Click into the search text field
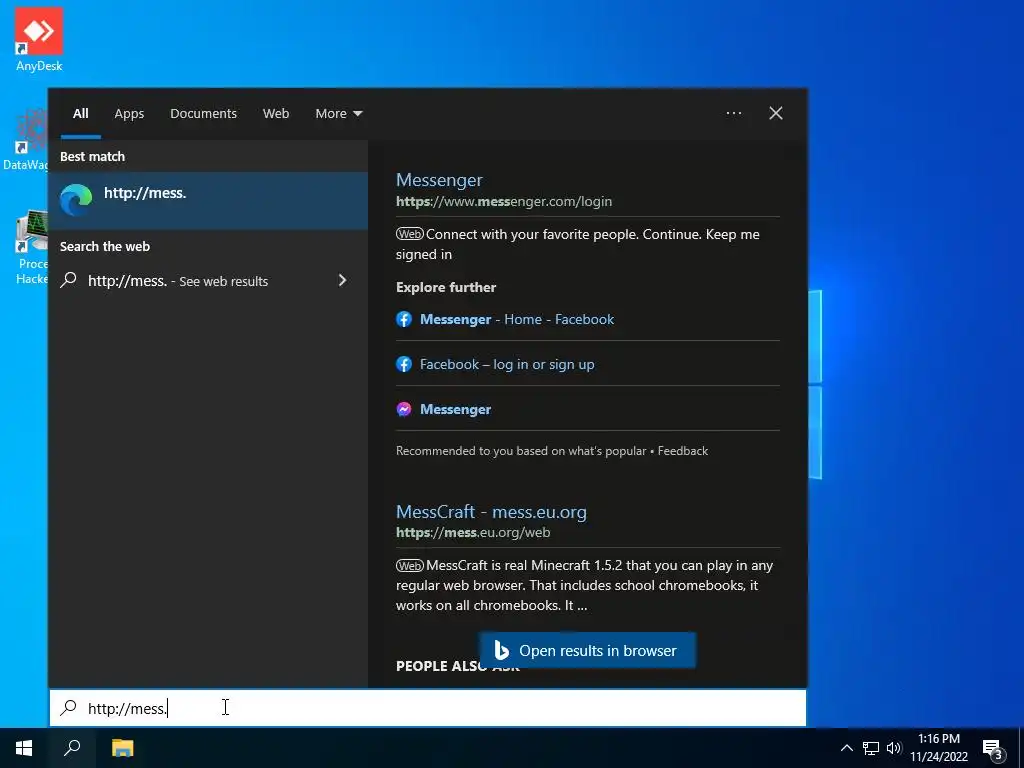Image resolution: width=1024 pixels, height=768 pixels. (x=428, y=708)
